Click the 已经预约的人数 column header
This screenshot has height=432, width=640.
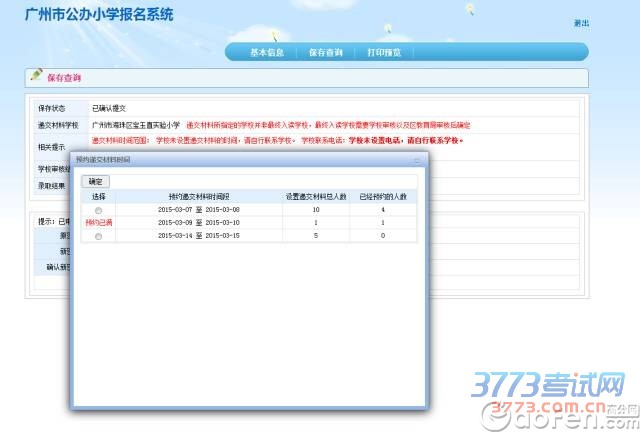click(383, 197)
